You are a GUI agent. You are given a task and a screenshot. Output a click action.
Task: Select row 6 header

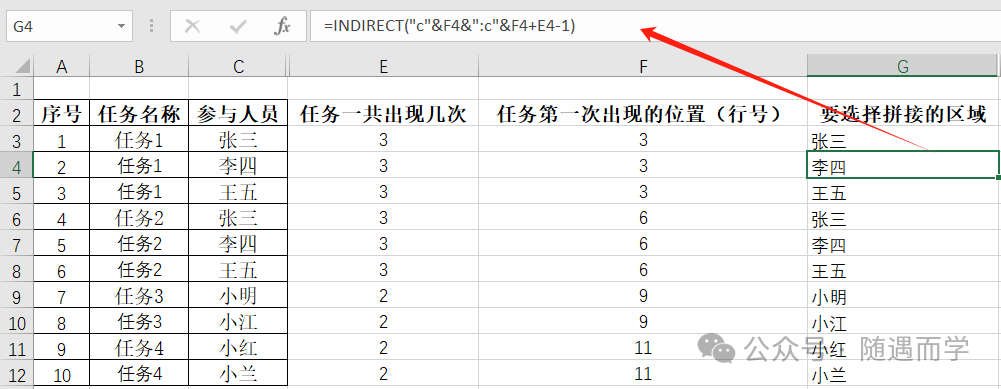[16, 218]
